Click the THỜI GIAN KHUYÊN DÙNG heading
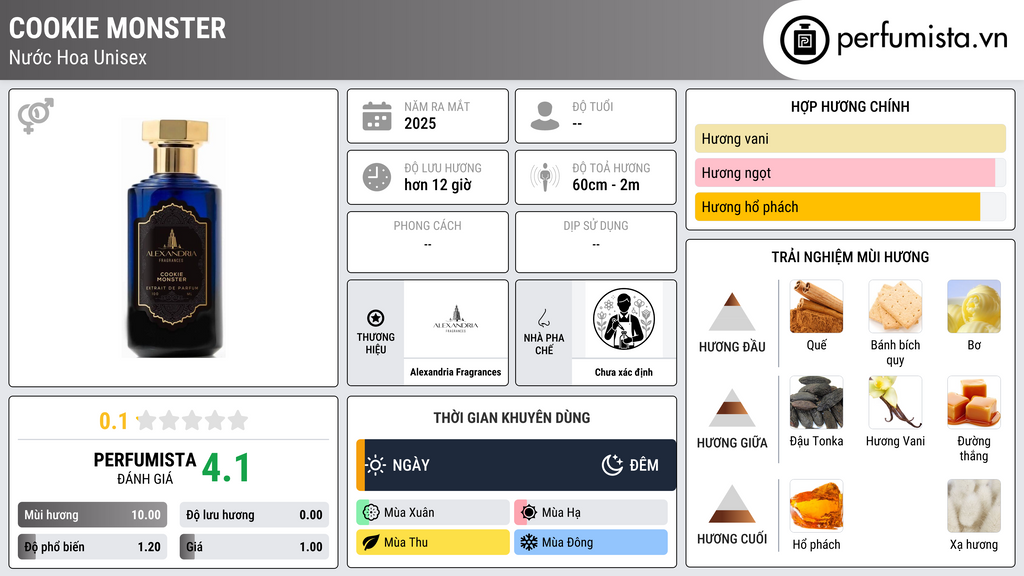This screenshot has width=1024, height=576. pyautogui.click(x=512, y=417)
